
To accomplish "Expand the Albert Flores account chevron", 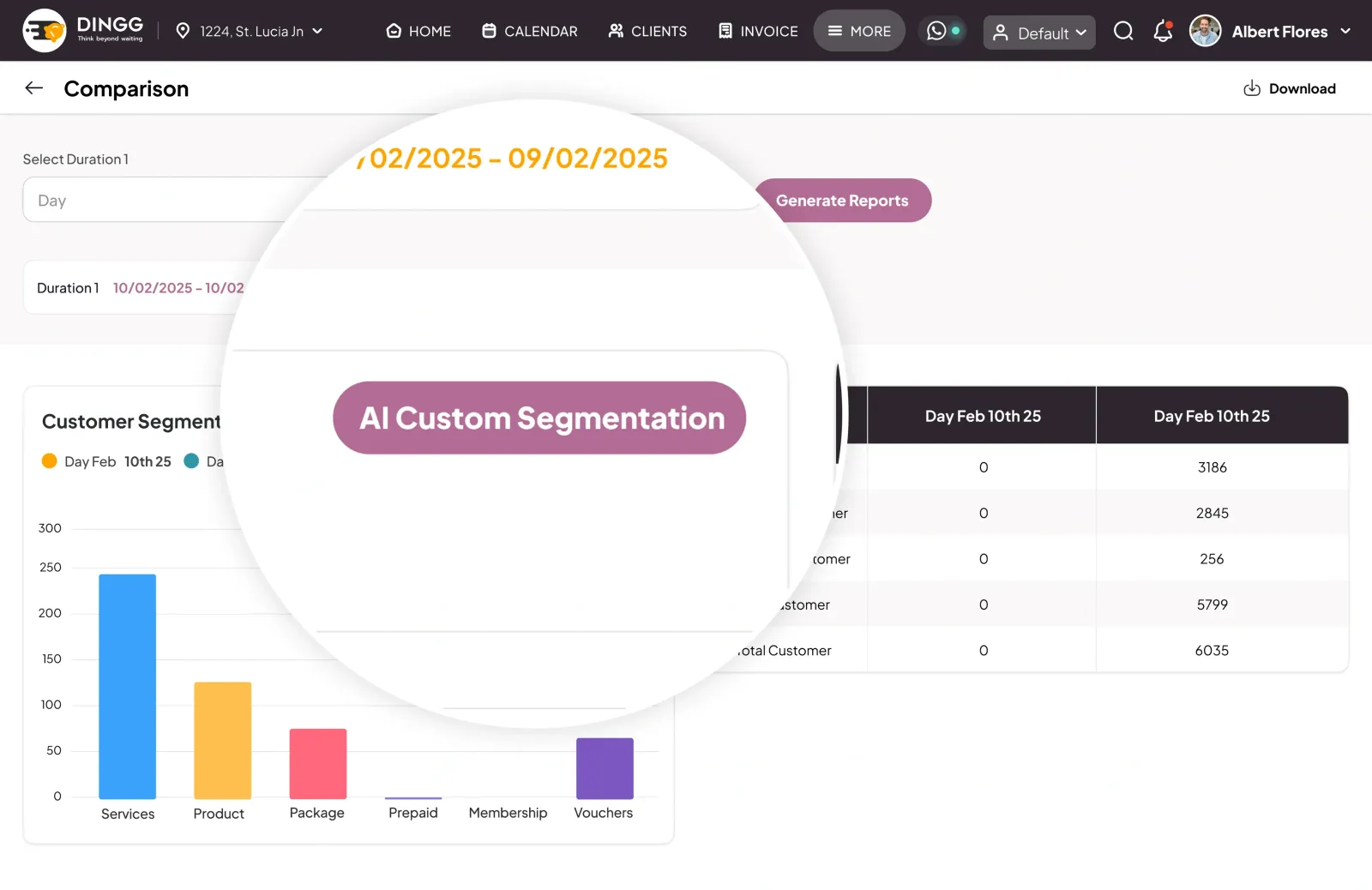I will tap(1345, 31).
